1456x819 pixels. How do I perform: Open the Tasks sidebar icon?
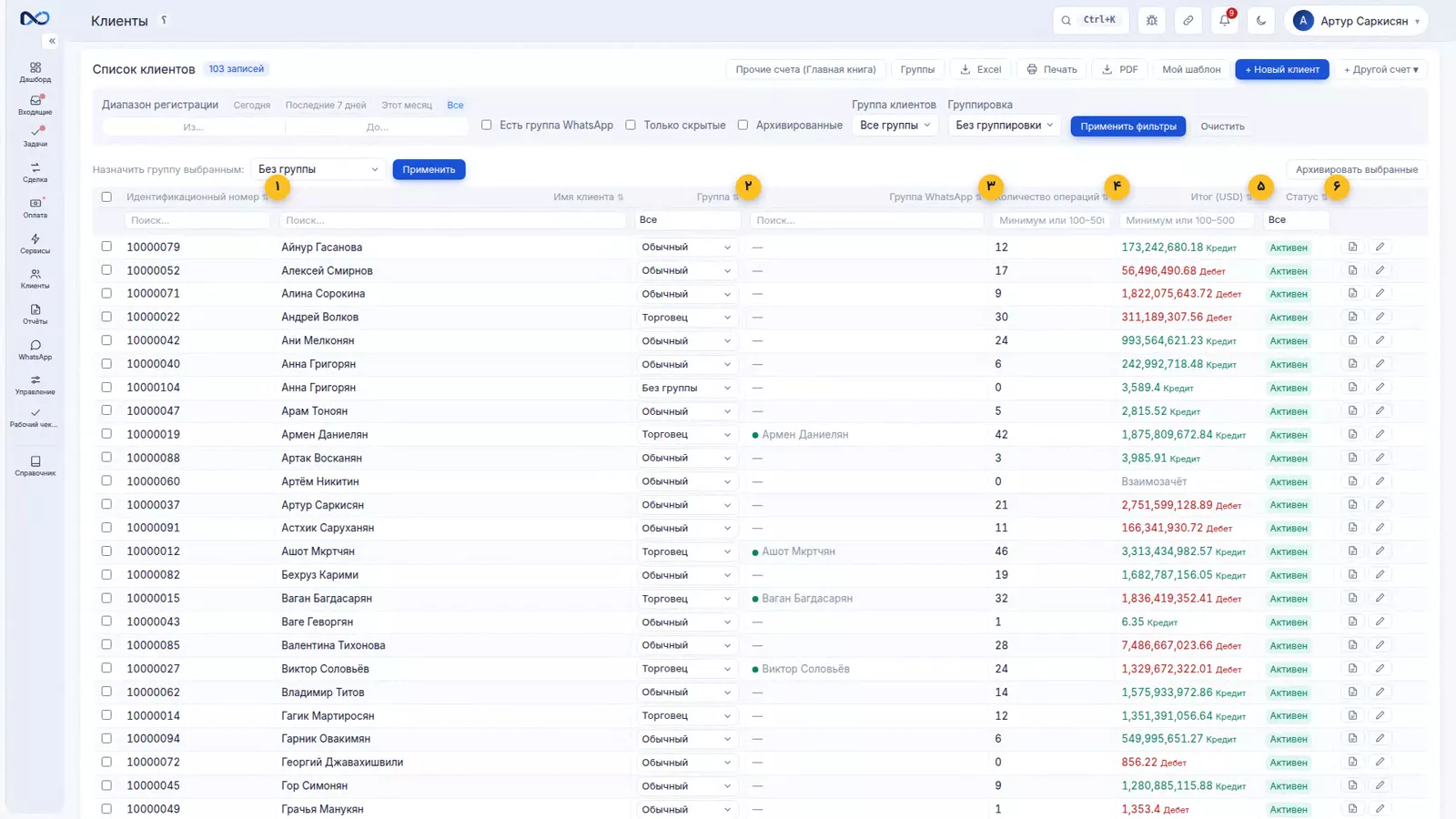point(35,136)
